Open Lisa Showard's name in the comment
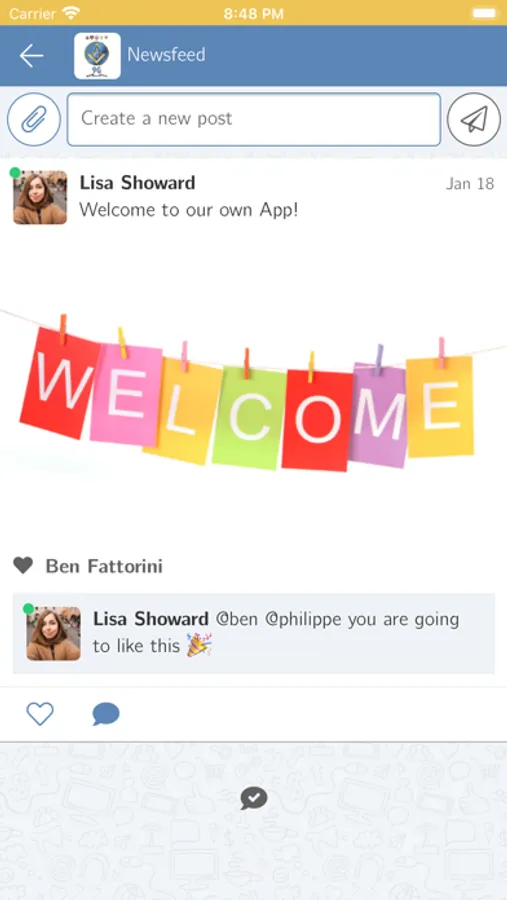507x900 pixels. point(151,619)
